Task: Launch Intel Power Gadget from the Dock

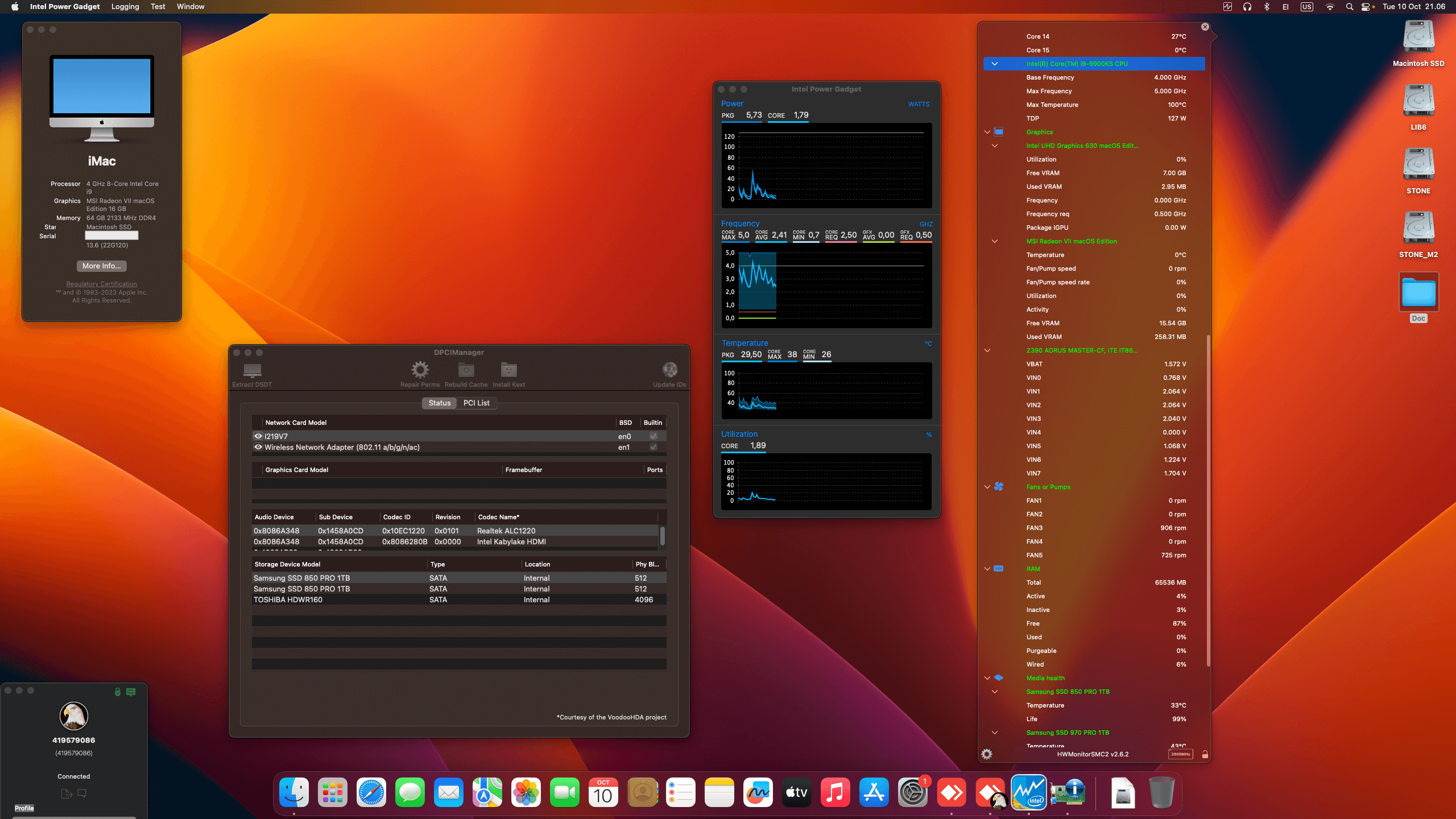Action: point(1030,792)
